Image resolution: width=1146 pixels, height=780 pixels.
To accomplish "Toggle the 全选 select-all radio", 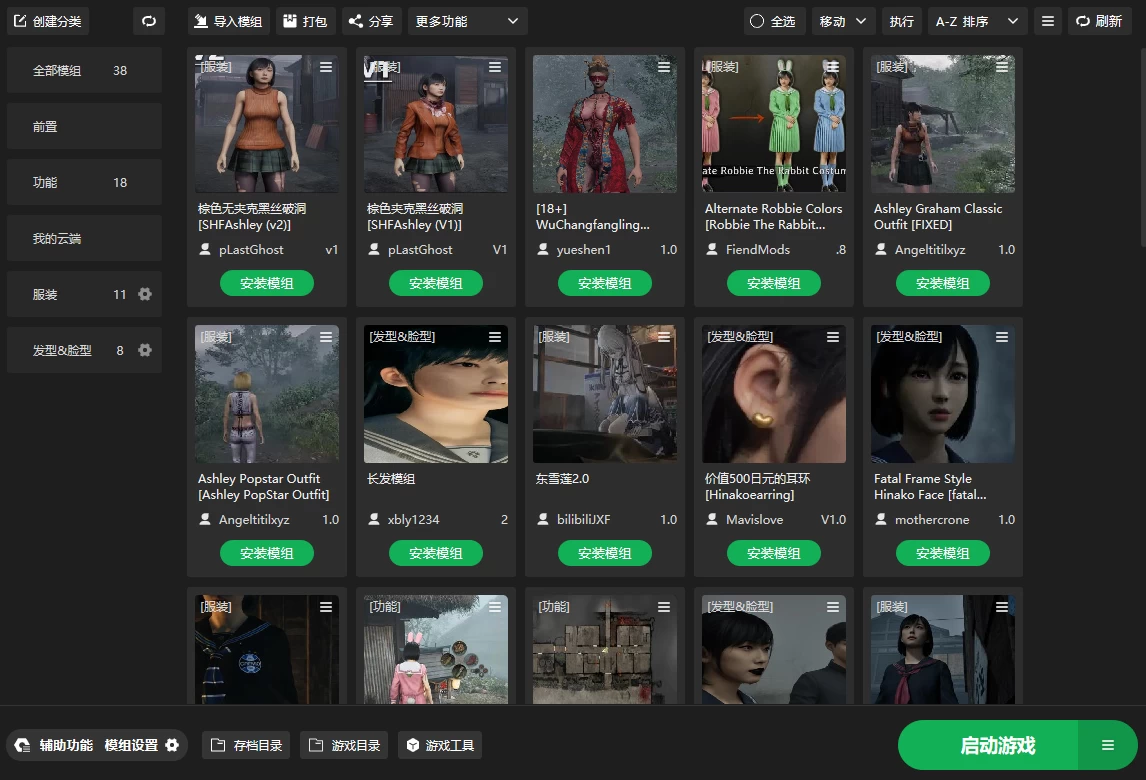I will [773, 21].
